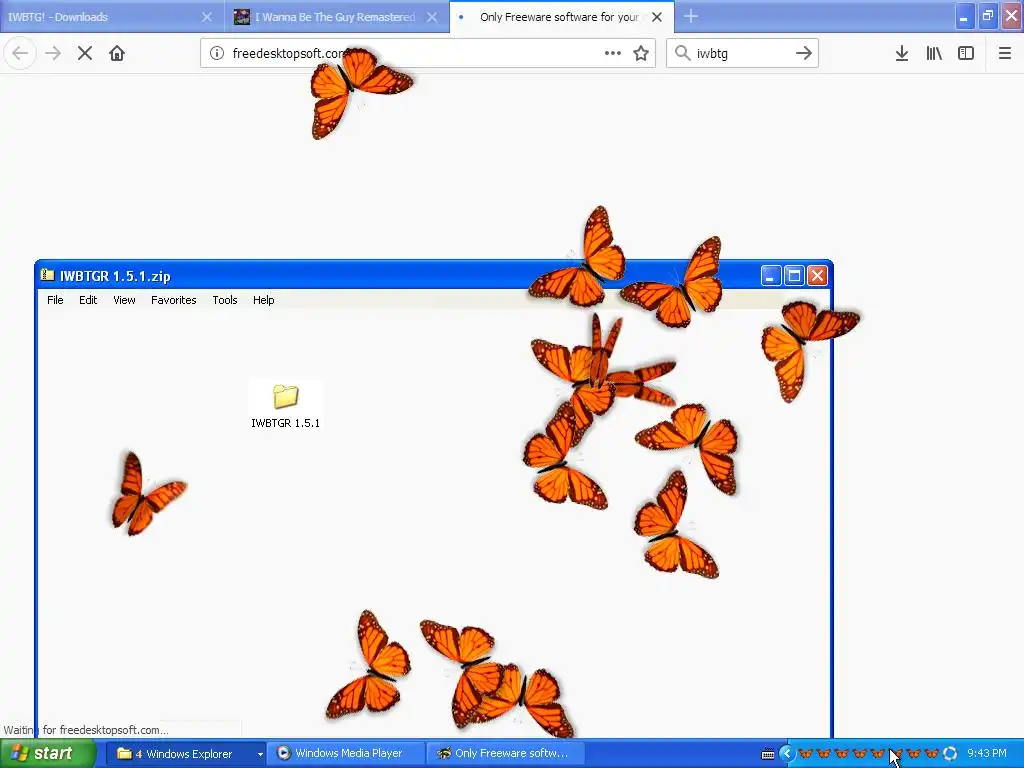The width and height of the screenshot is (1024, 768).
Task: Open Help menu in zip window
Action: 264,300
